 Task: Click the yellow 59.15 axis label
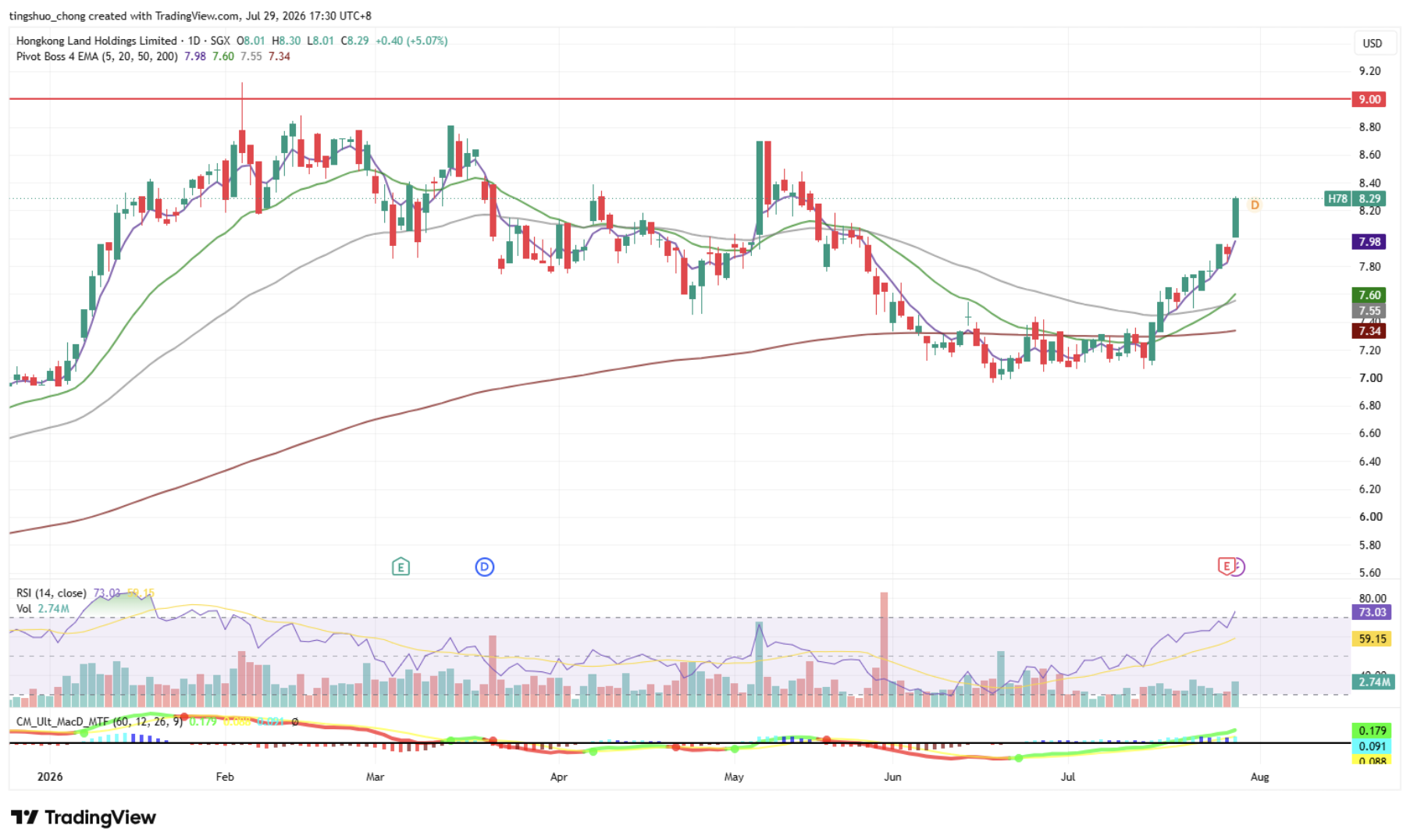(1372, 639)
